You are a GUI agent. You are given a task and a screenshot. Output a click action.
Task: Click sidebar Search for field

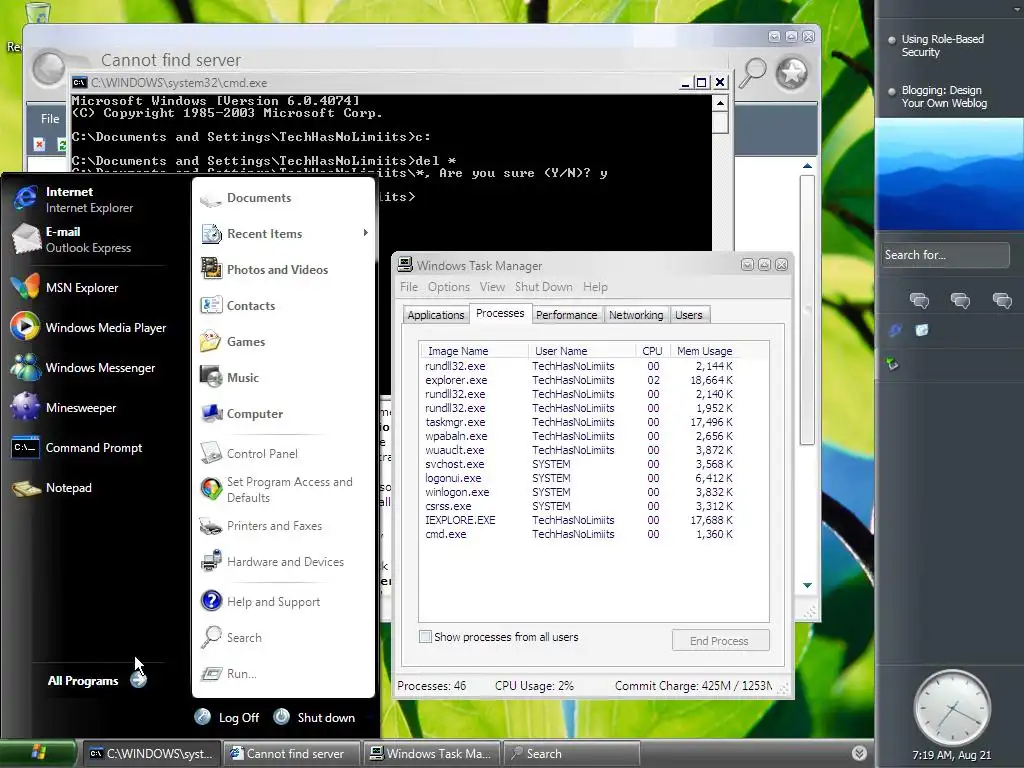pyautogui.click(x=945, y=255)
